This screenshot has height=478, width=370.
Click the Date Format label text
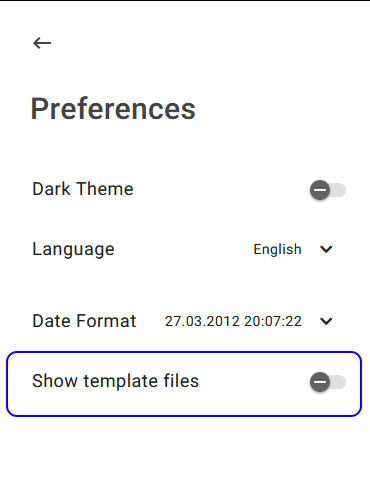84,321
